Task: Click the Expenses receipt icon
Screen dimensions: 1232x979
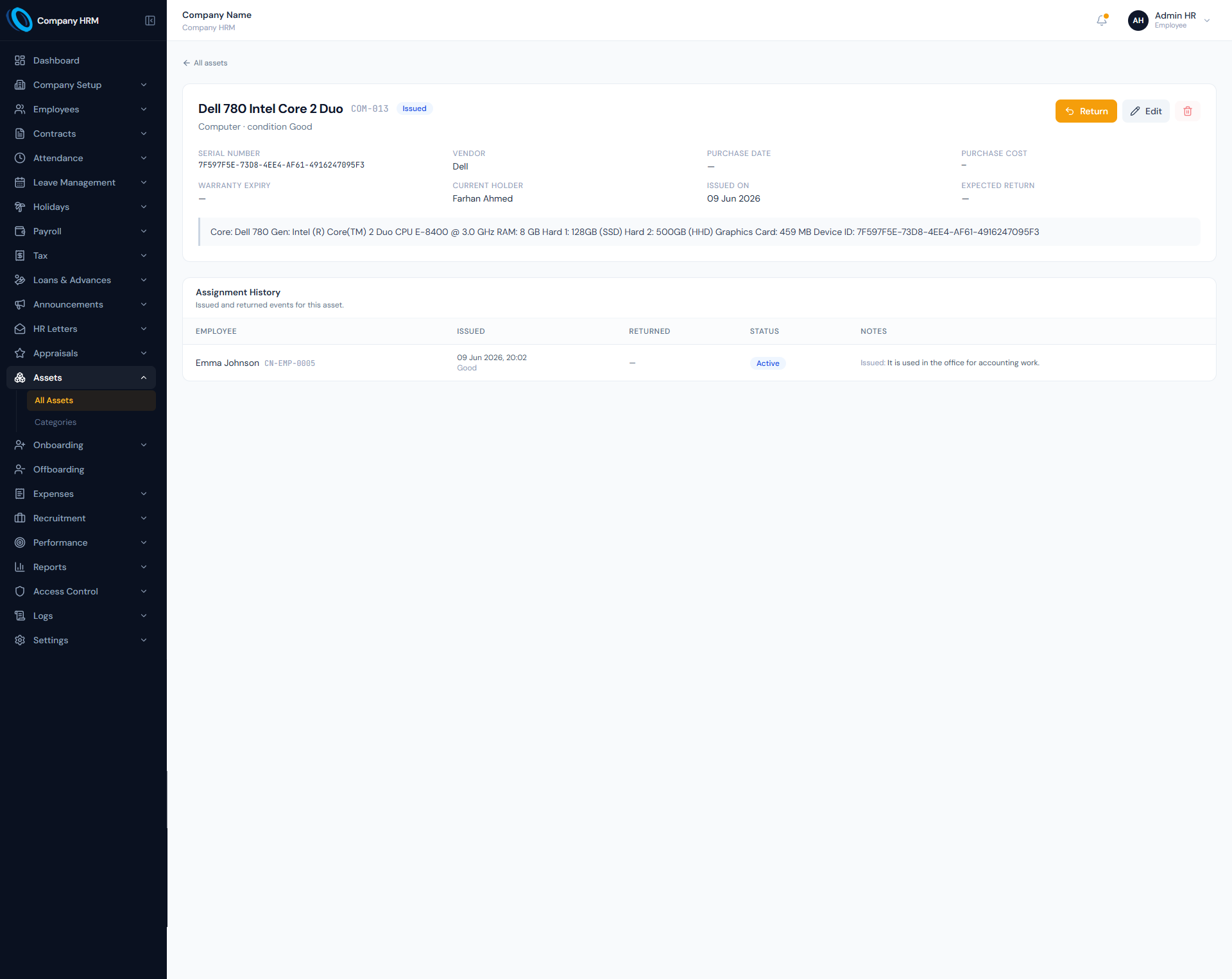Action: pos(20,494)
